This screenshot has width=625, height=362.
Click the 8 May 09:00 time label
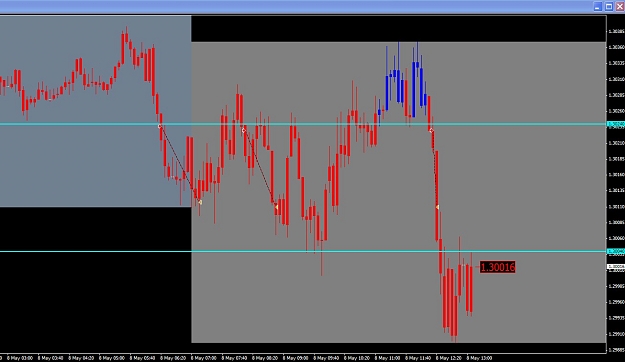pos(295,358)
